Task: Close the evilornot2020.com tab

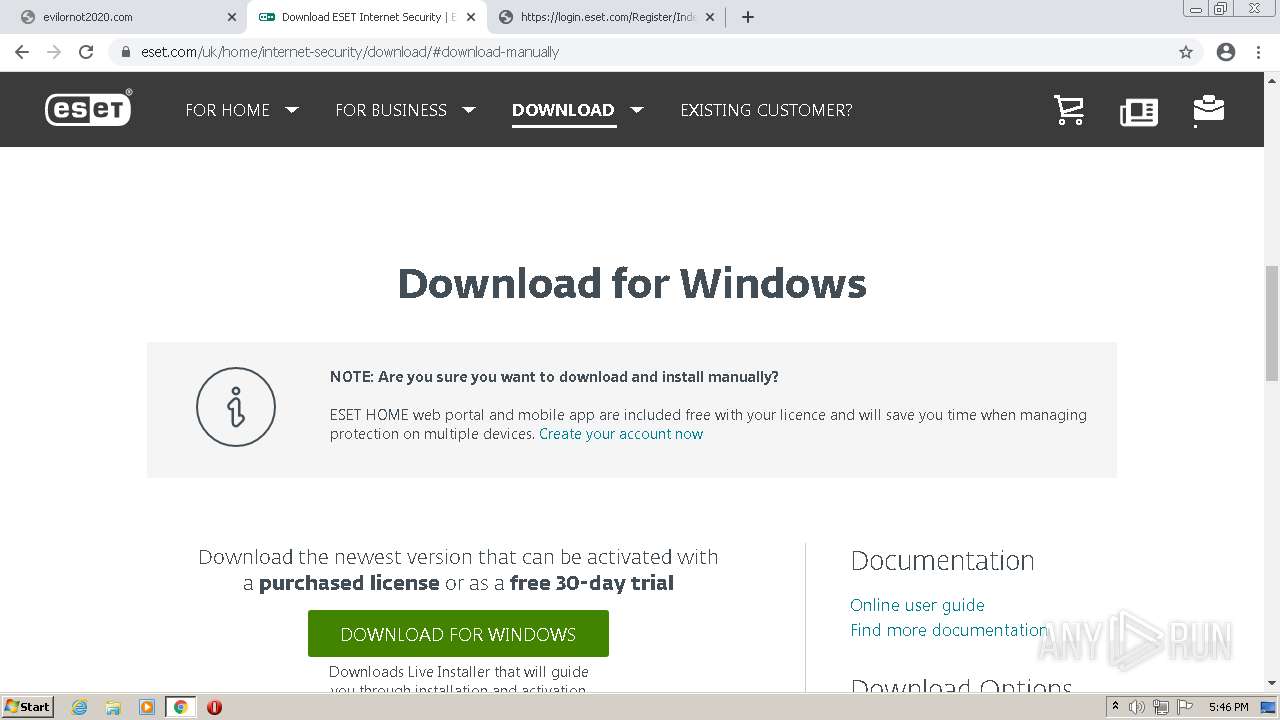Action: 232,17
